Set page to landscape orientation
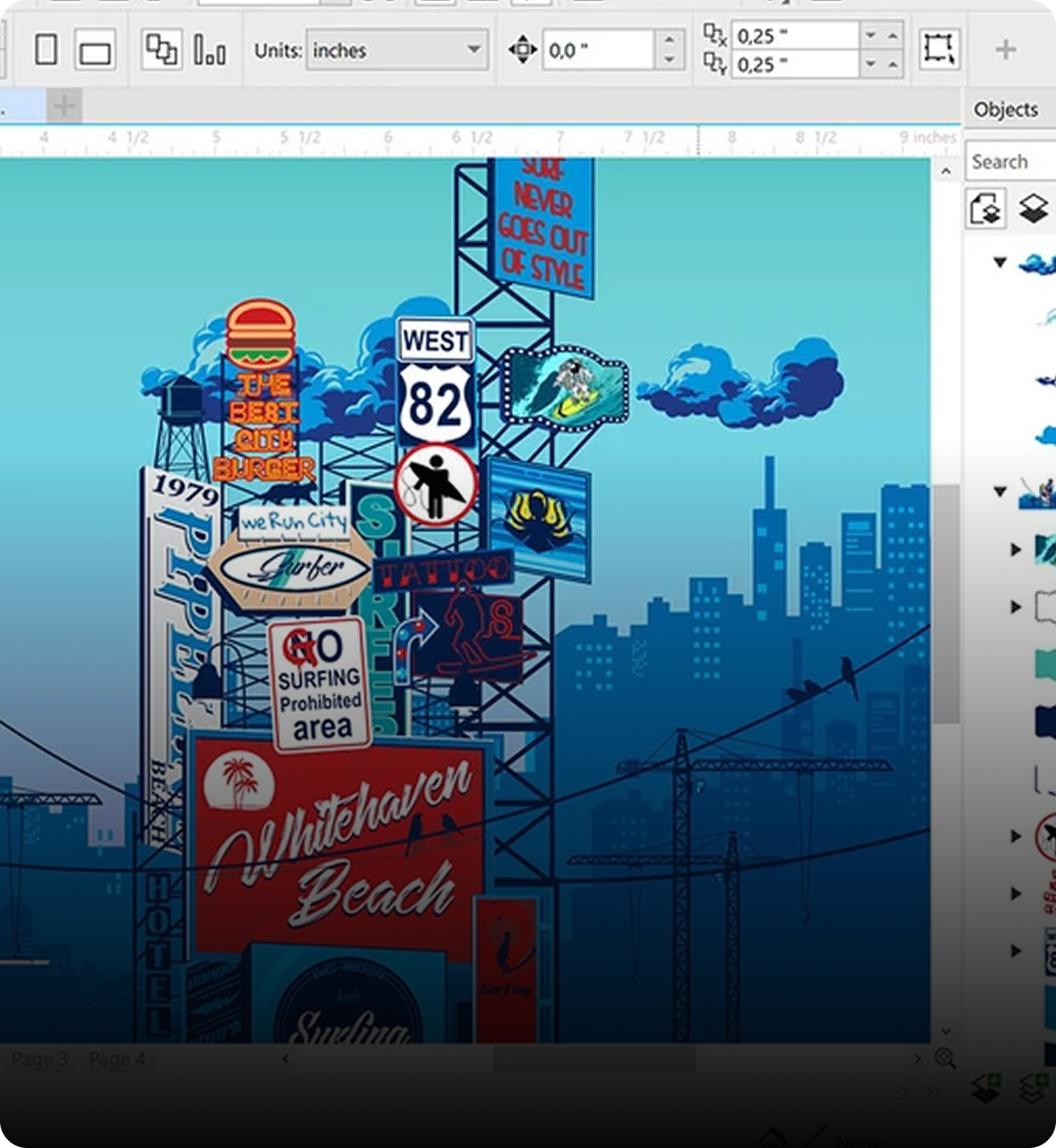The image size is (1056, 1148). [95, 51]
